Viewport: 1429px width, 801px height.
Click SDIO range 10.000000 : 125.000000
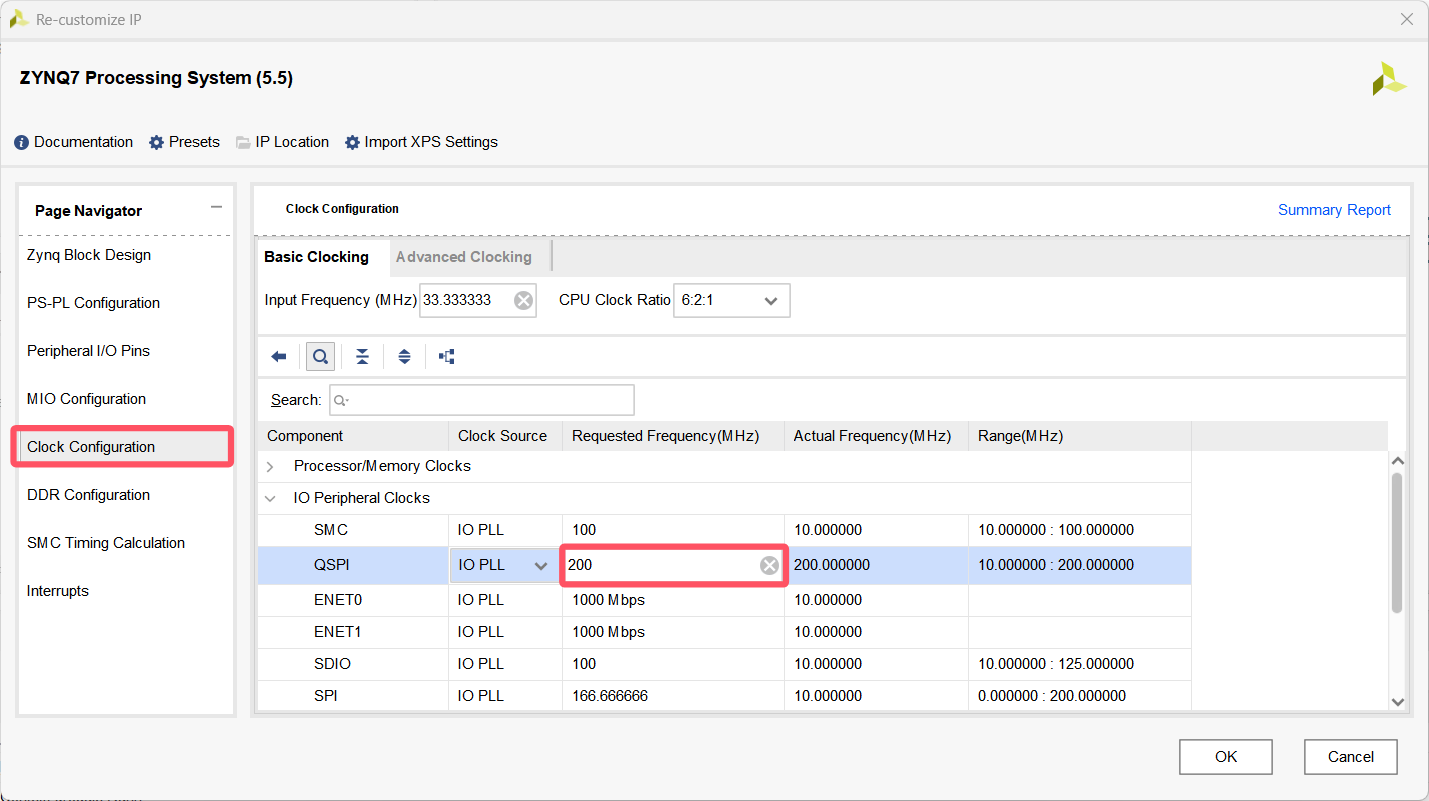1056,664
